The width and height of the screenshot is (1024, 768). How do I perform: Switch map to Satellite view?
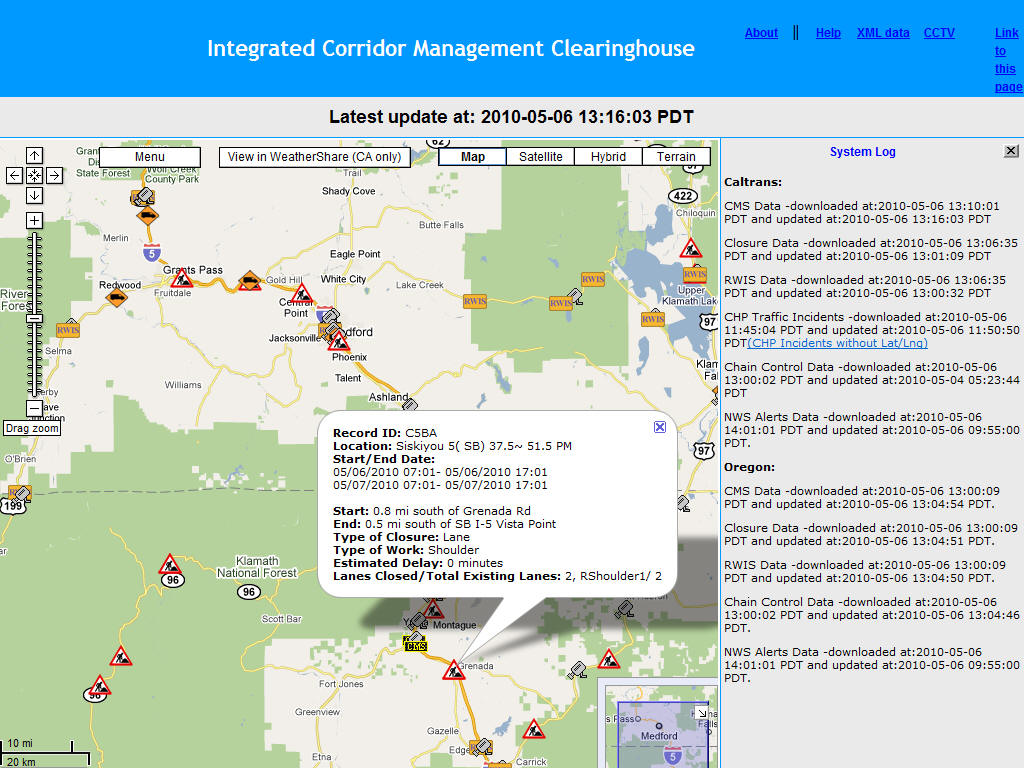pyautogui.click(x=540, y=157)
